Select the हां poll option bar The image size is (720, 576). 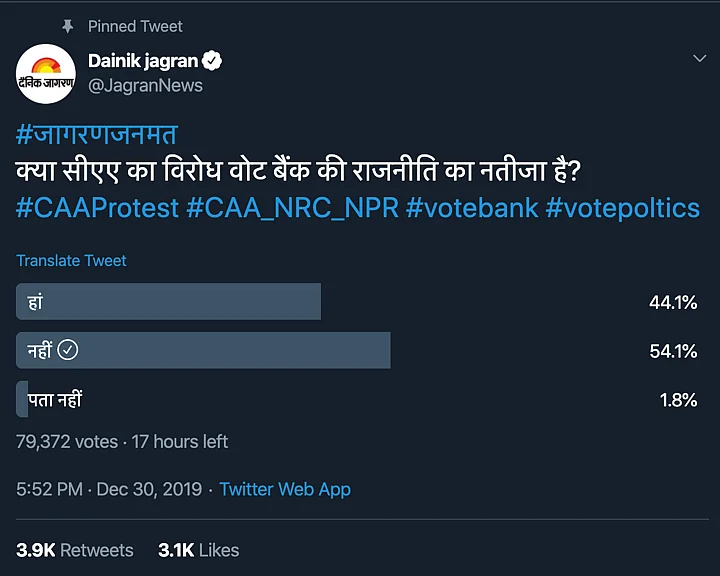[x=168, y=301]
